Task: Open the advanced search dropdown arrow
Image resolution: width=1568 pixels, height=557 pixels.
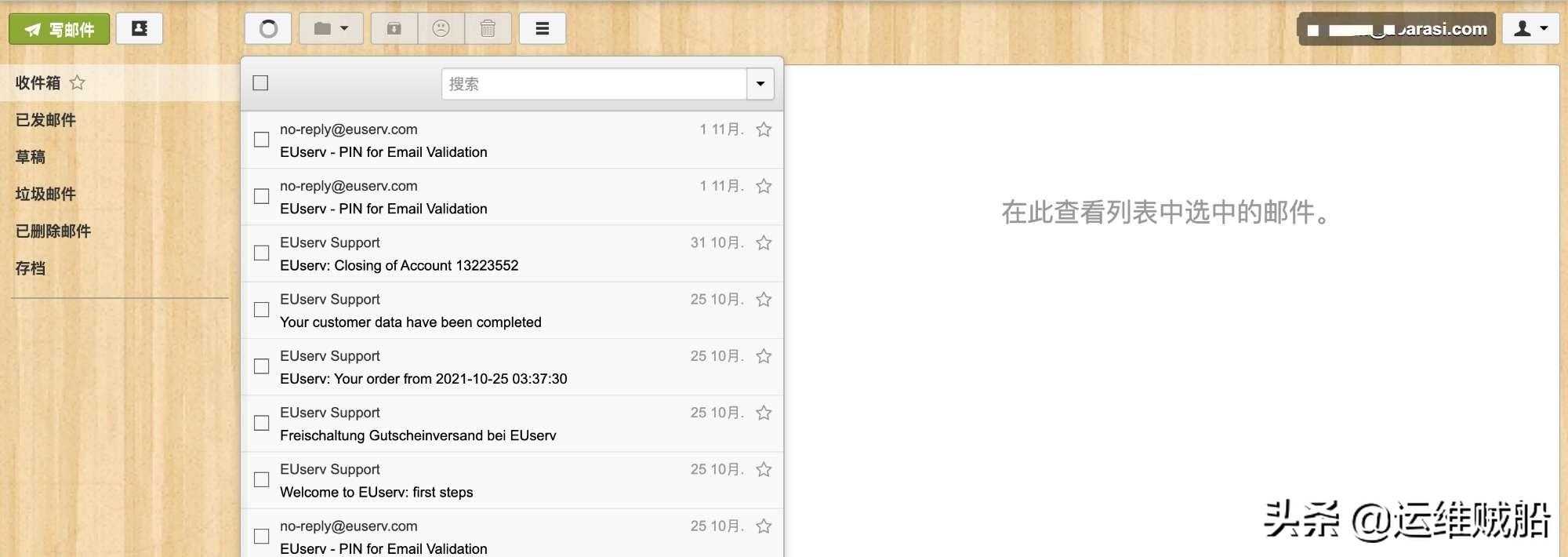Action: pyautogui.click(x=760, y=84)
